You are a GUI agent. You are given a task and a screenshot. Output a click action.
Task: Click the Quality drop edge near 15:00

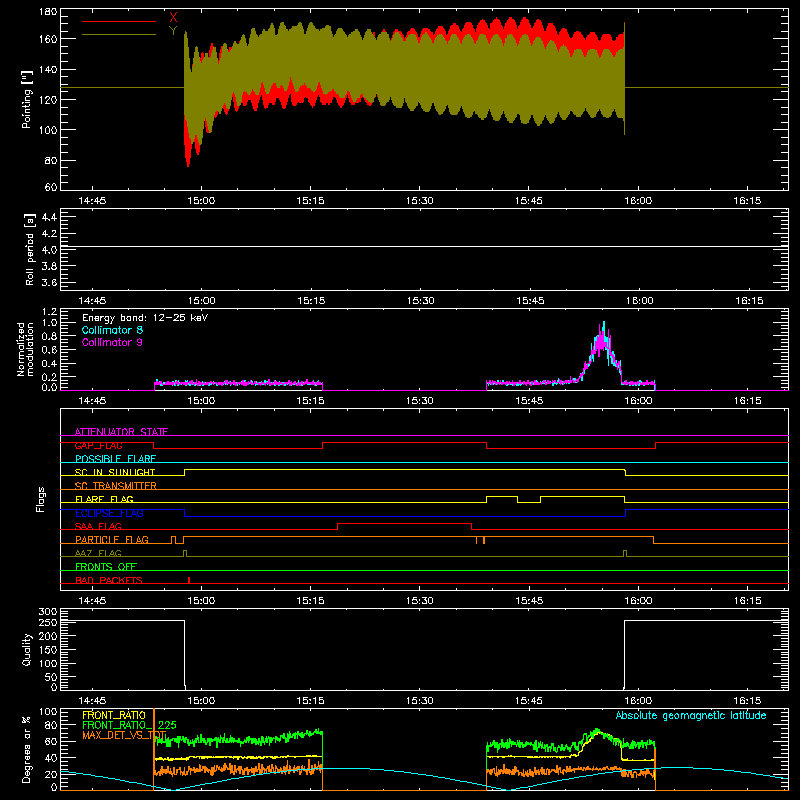185,654
